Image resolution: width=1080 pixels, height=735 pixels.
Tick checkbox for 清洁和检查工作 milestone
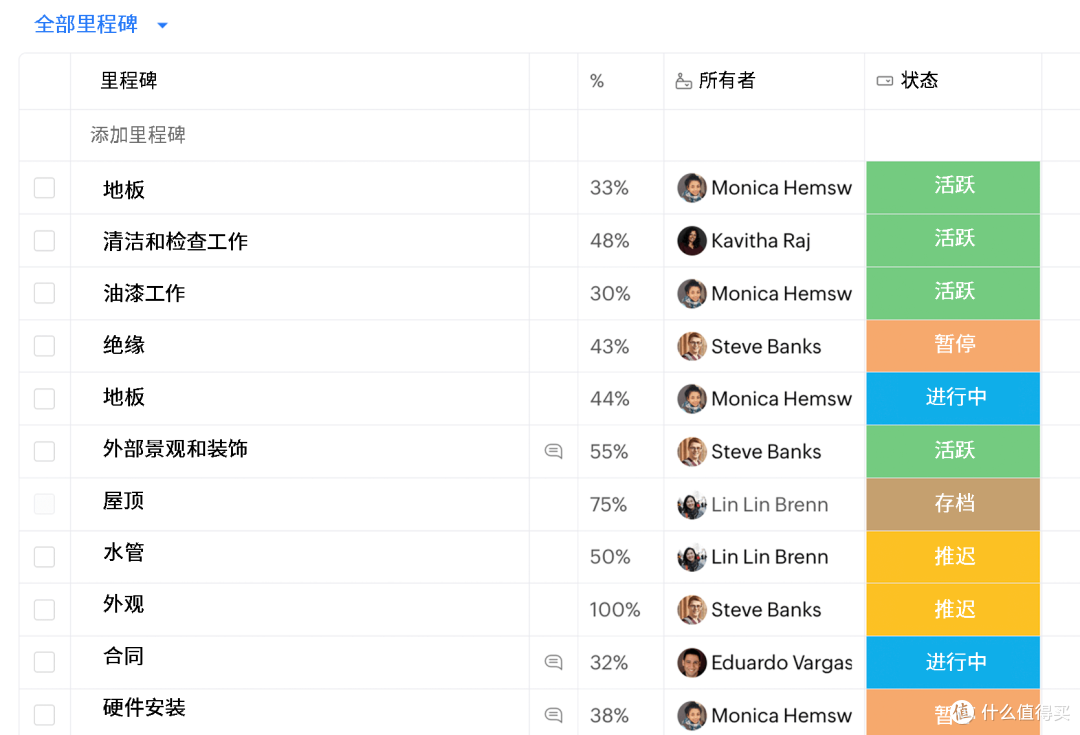pos(44,240)
